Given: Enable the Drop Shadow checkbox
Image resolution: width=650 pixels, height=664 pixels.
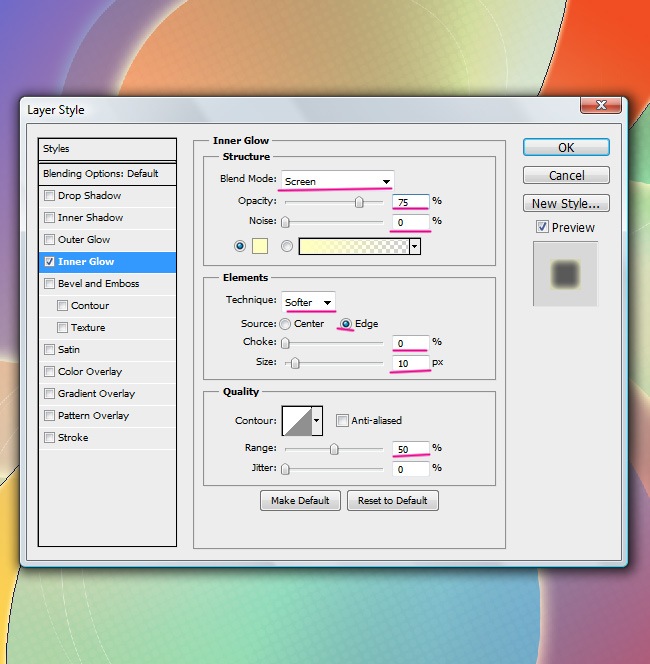Looking at the screenshot, I should click(50, 196).
